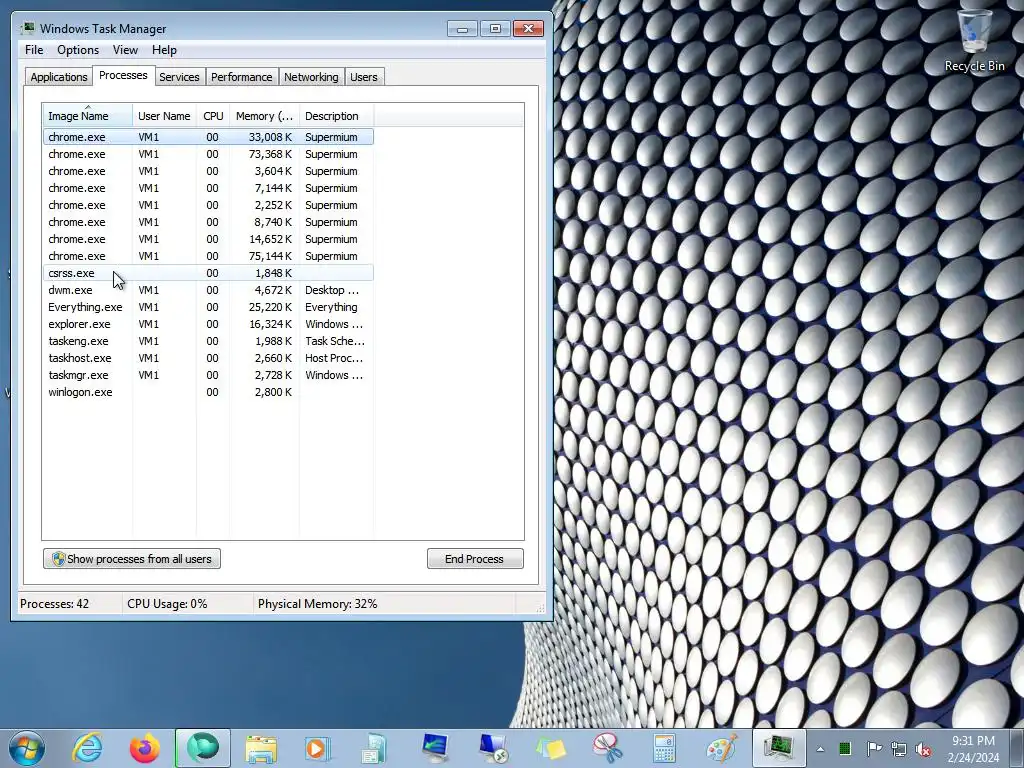Launch Internet Explorer from the taskbar
The height and width of the screenshot is (768, 1024).
(x=87, y=748)
